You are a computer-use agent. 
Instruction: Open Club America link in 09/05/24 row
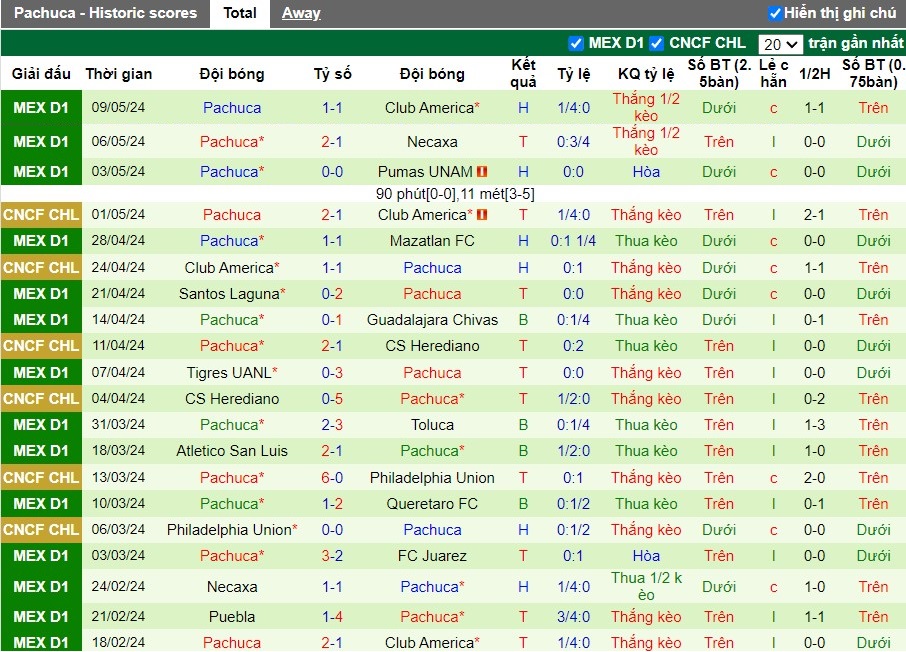(x=429, y=108)
